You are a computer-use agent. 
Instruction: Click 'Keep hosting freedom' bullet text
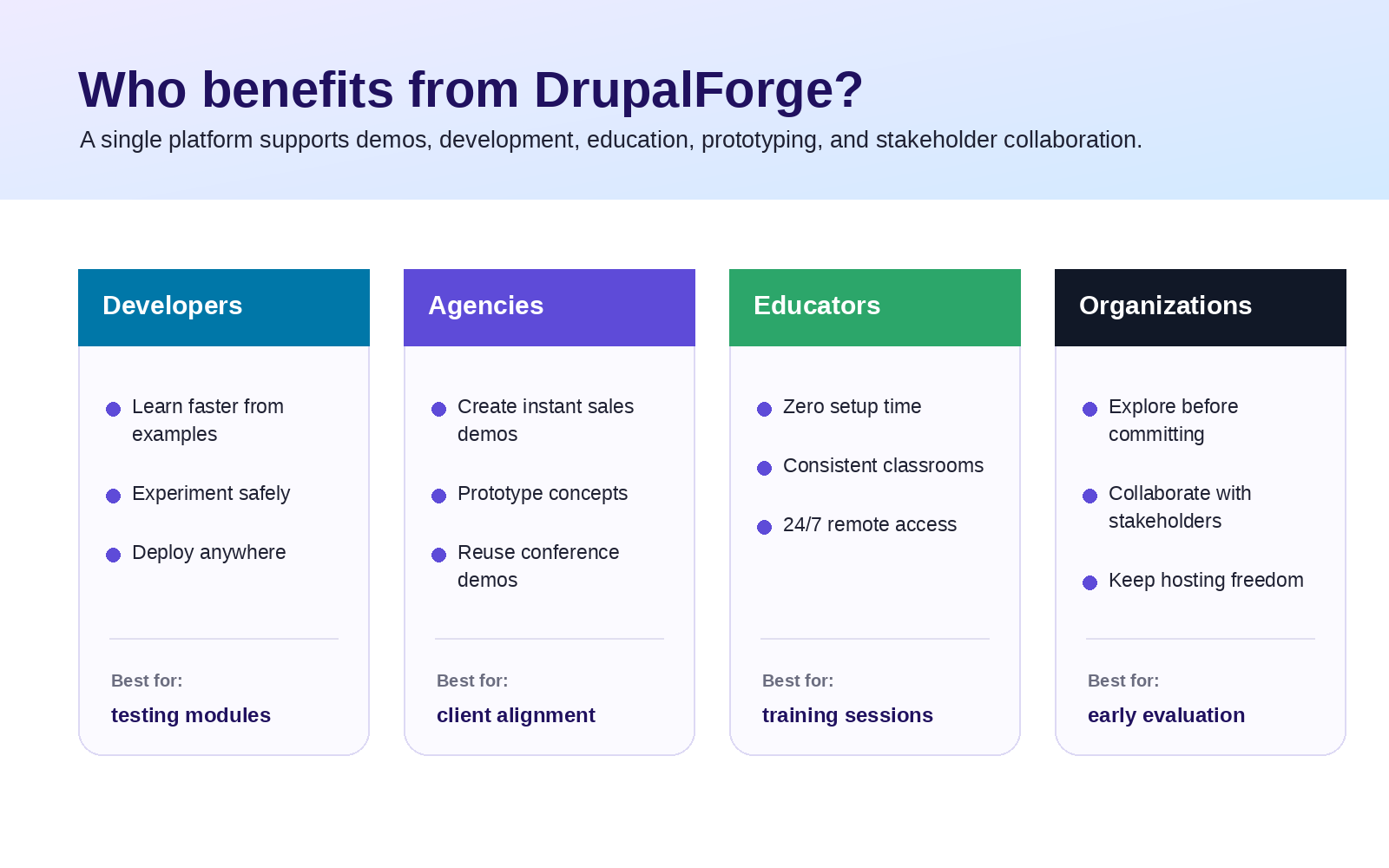(x=1206, y=580)
